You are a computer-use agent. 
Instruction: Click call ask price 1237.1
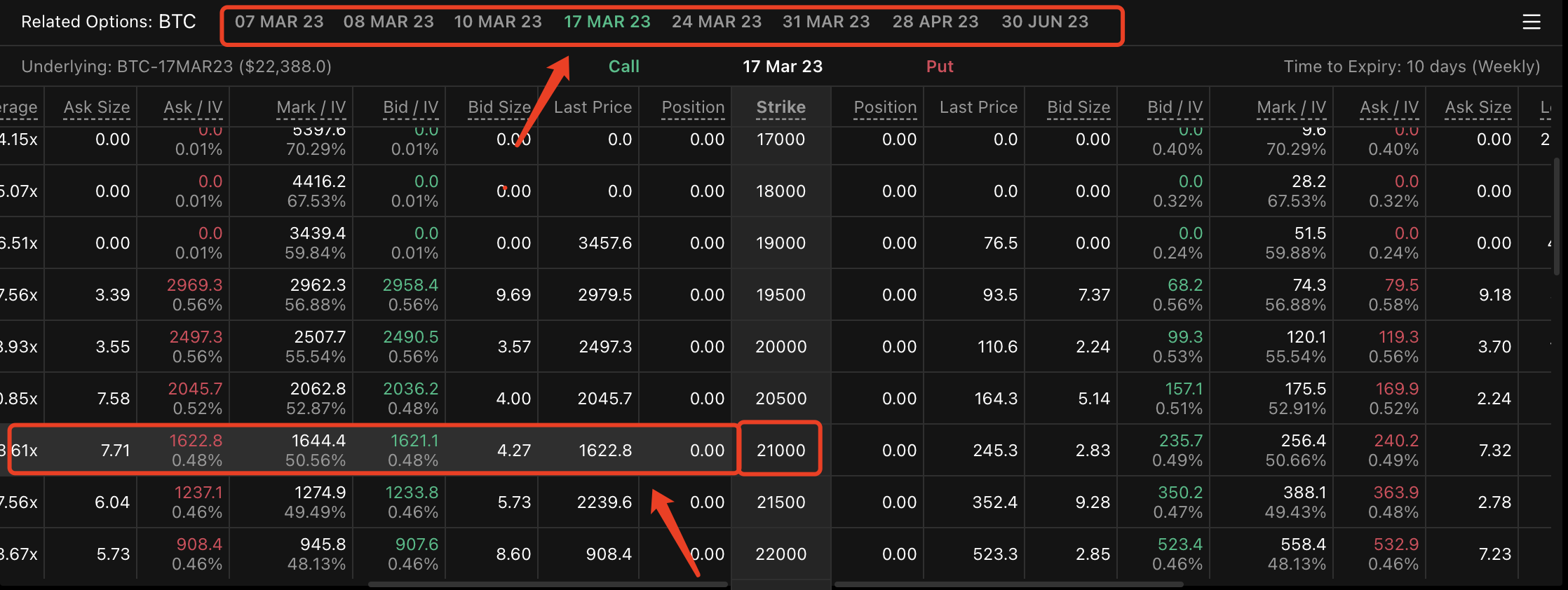point(198,493)
